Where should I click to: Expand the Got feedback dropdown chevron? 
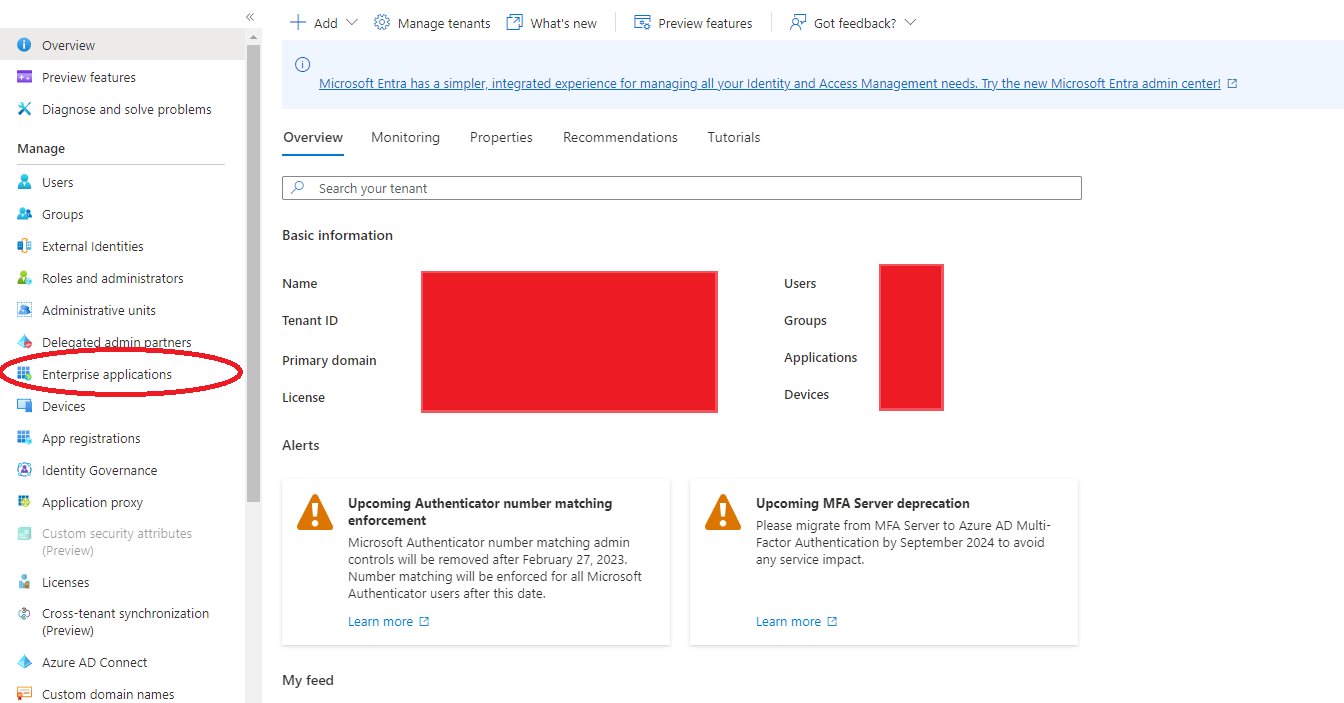click(909, 22)
